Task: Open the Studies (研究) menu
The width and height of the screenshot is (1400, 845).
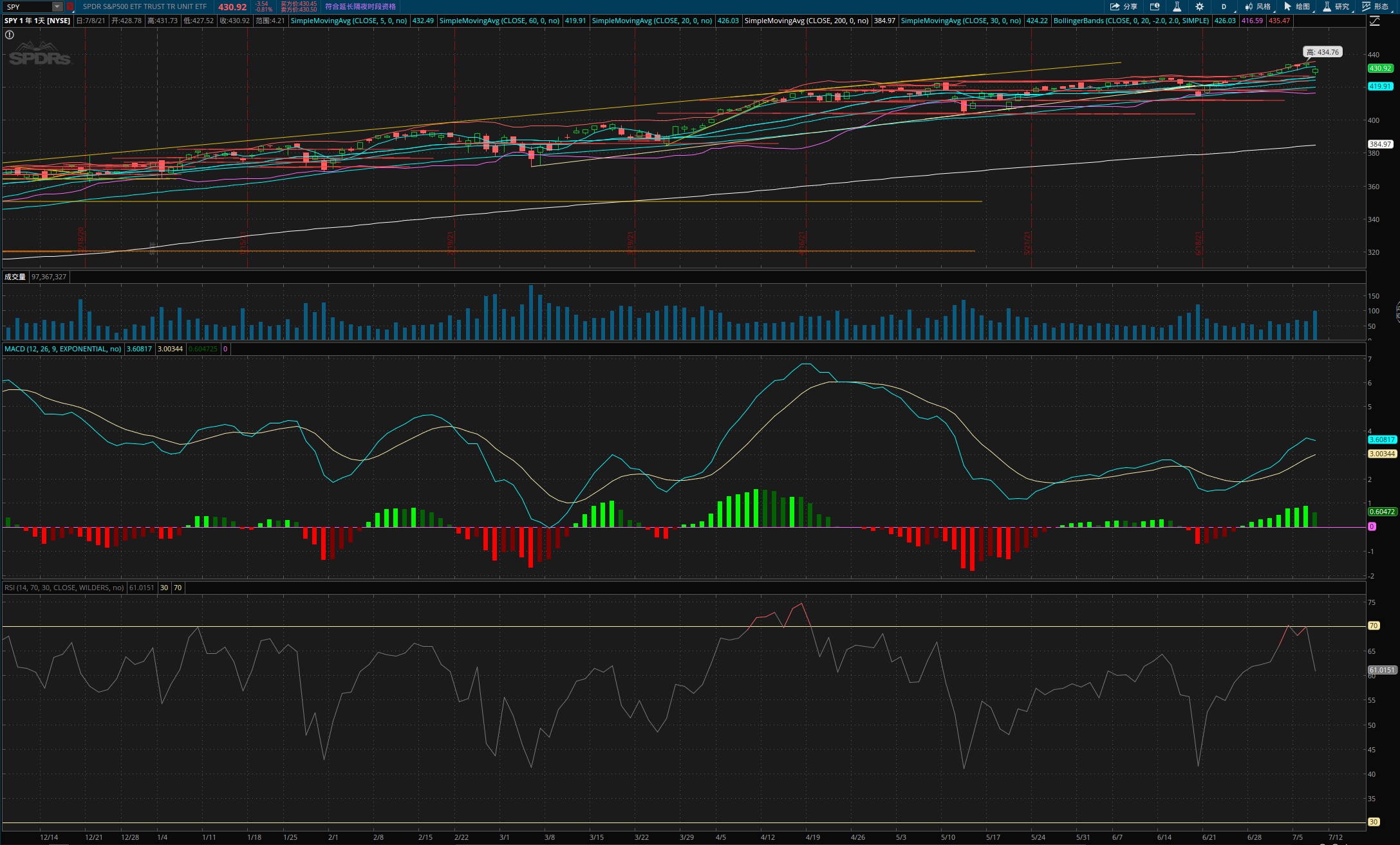Action: (1336, 6)
